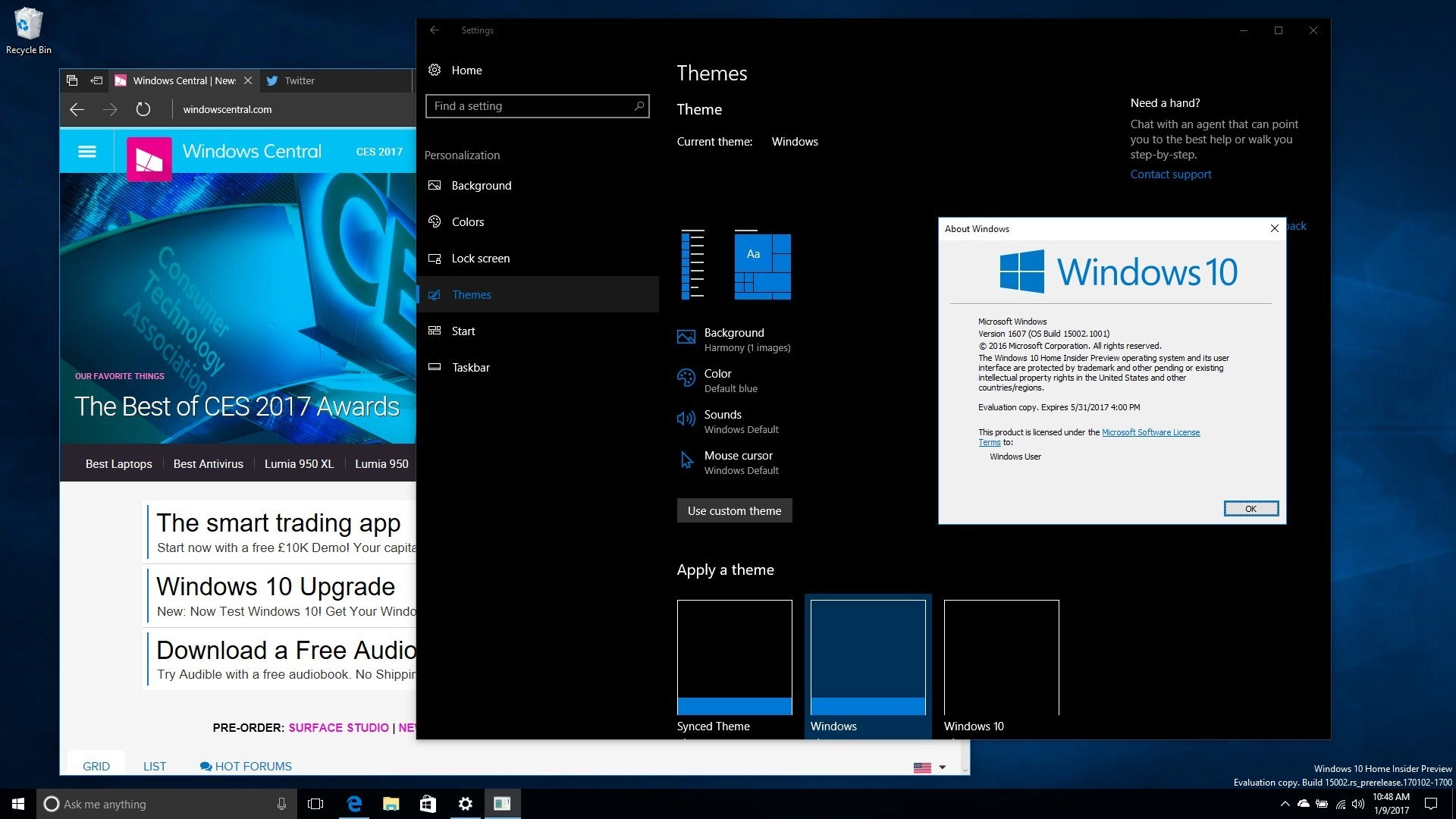
Task: Show hidden system tray icons
Action: [x=1285, y=804]
